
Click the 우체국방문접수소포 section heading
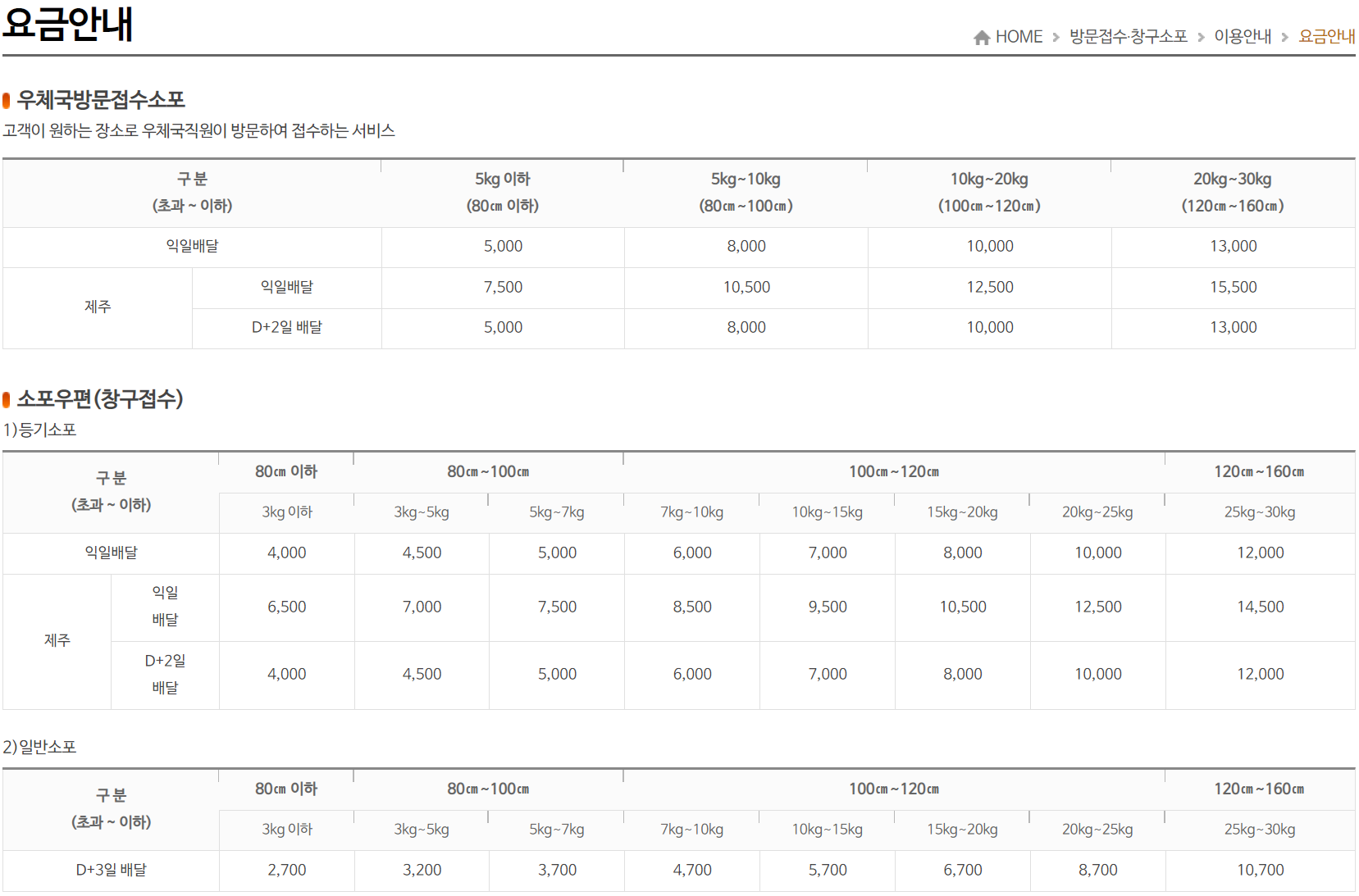pyautogui.click(x=101, y=100)
